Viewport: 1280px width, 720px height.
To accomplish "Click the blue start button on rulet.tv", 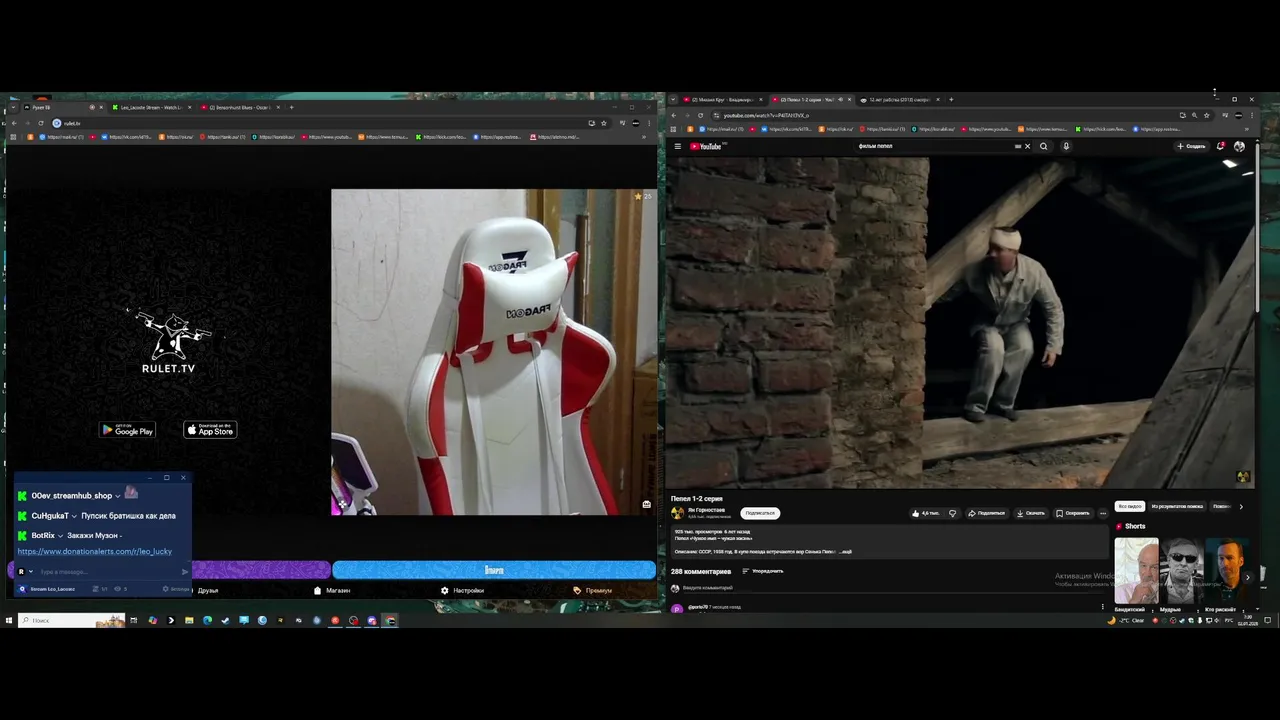I will (494, 570).
